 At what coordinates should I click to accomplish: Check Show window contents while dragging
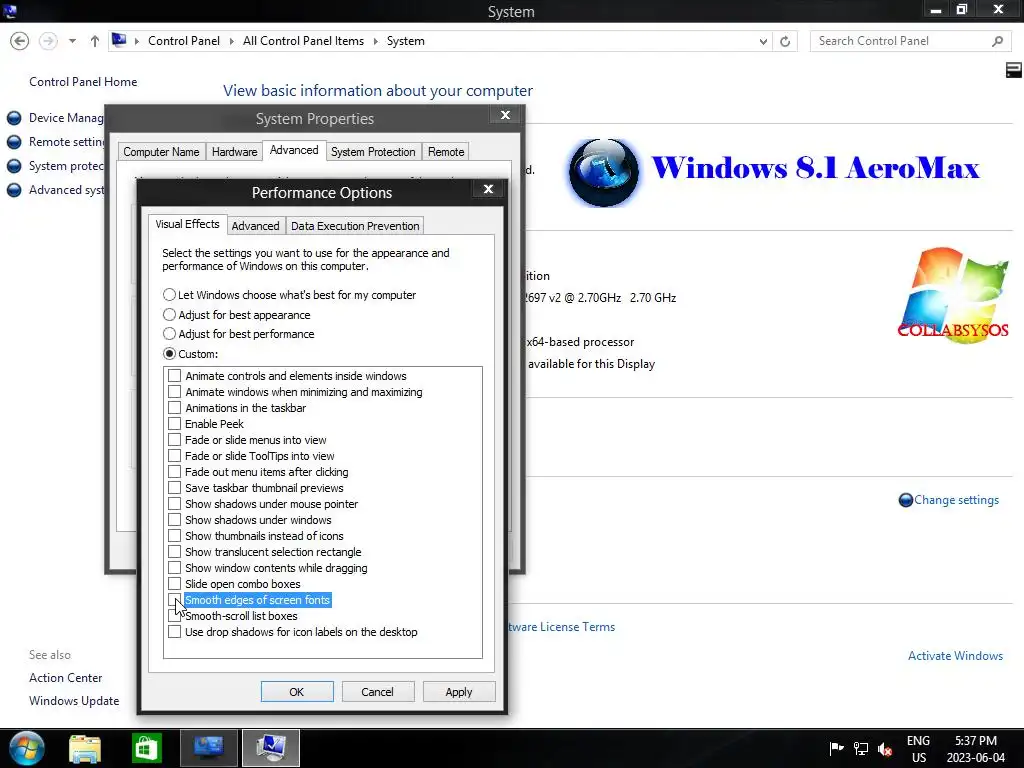[x=174, y=568]
